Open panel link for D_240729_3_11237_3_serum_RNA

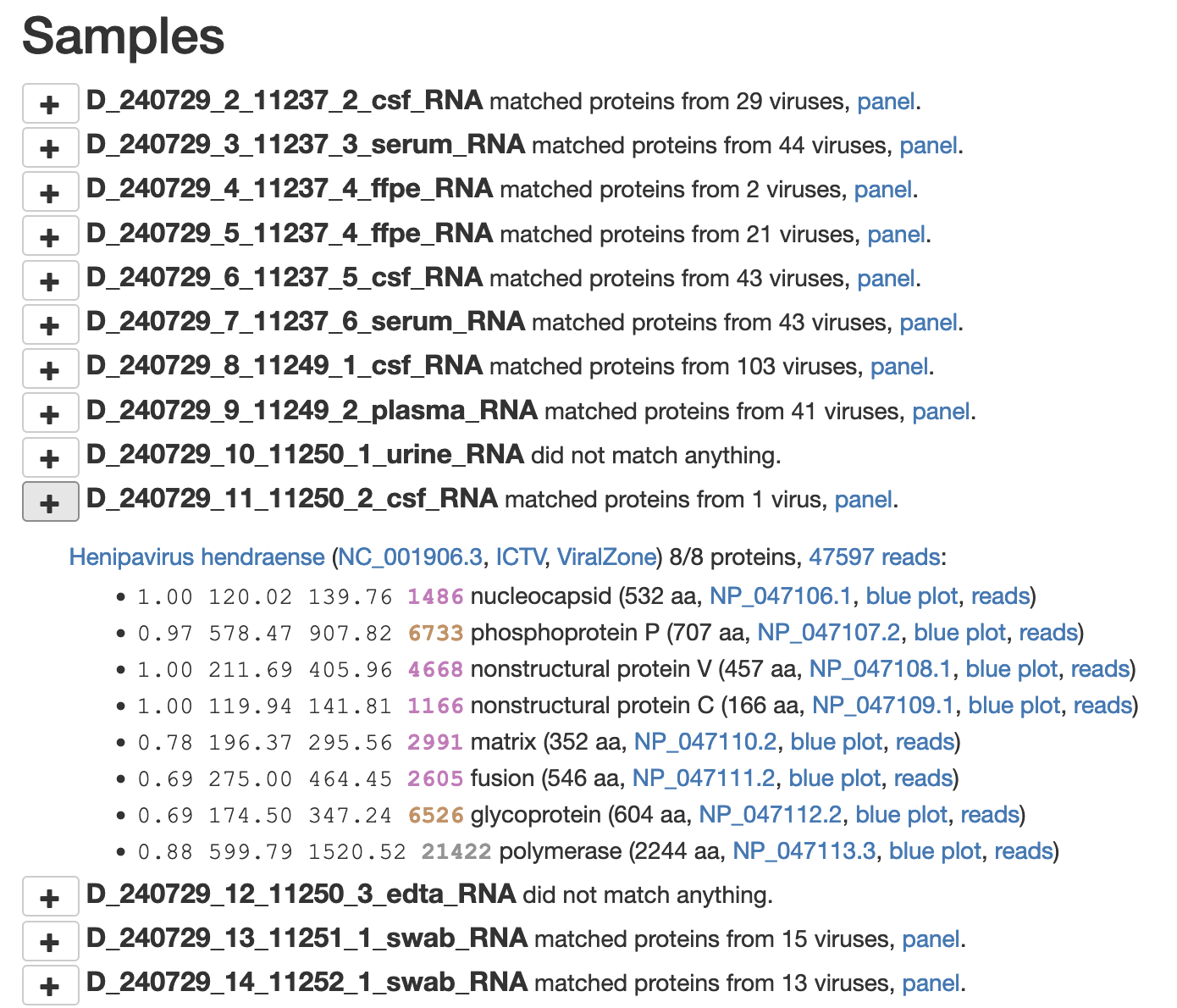pyautogui.click(x=928, y=146)
